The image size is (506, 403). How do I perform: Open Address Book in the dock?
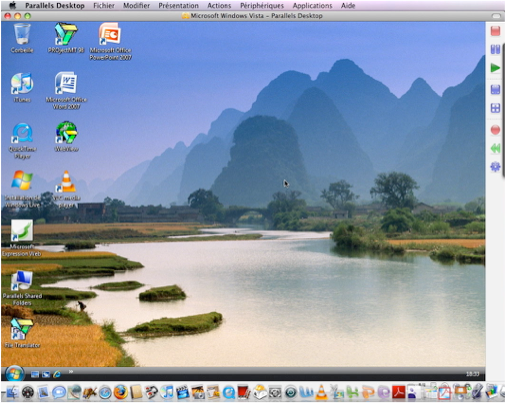[x=136, y=392]
